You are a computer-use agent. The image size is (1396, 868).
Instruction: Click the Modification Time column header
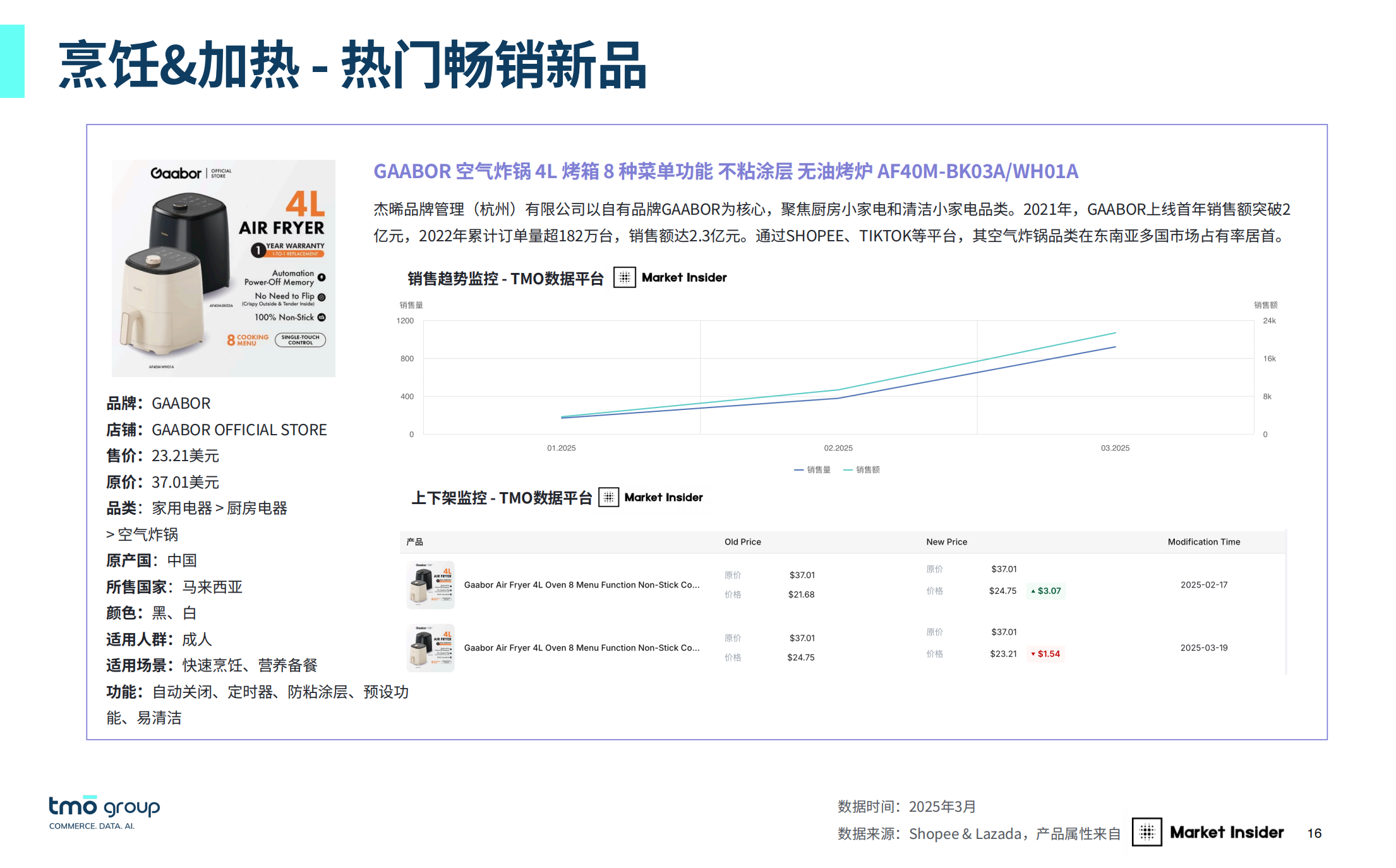point(1204,542)
